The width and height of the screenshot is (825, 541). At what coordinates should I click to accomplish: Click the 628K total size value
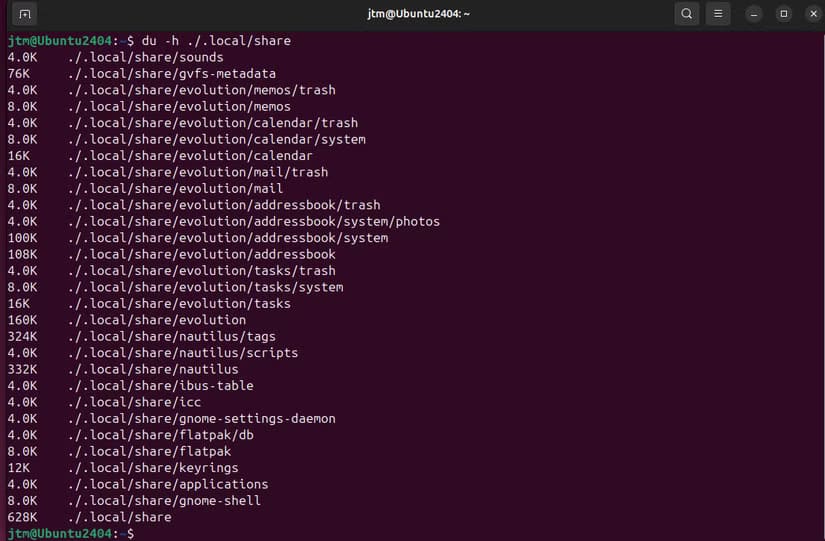point(22,517)
